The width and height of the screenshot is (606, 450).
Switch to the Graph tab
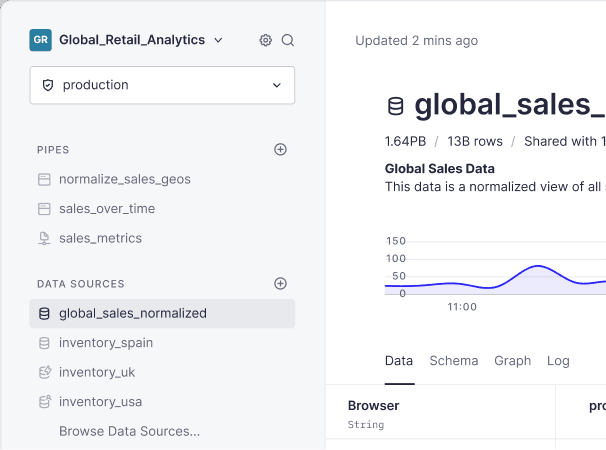[x=512, y=361]
